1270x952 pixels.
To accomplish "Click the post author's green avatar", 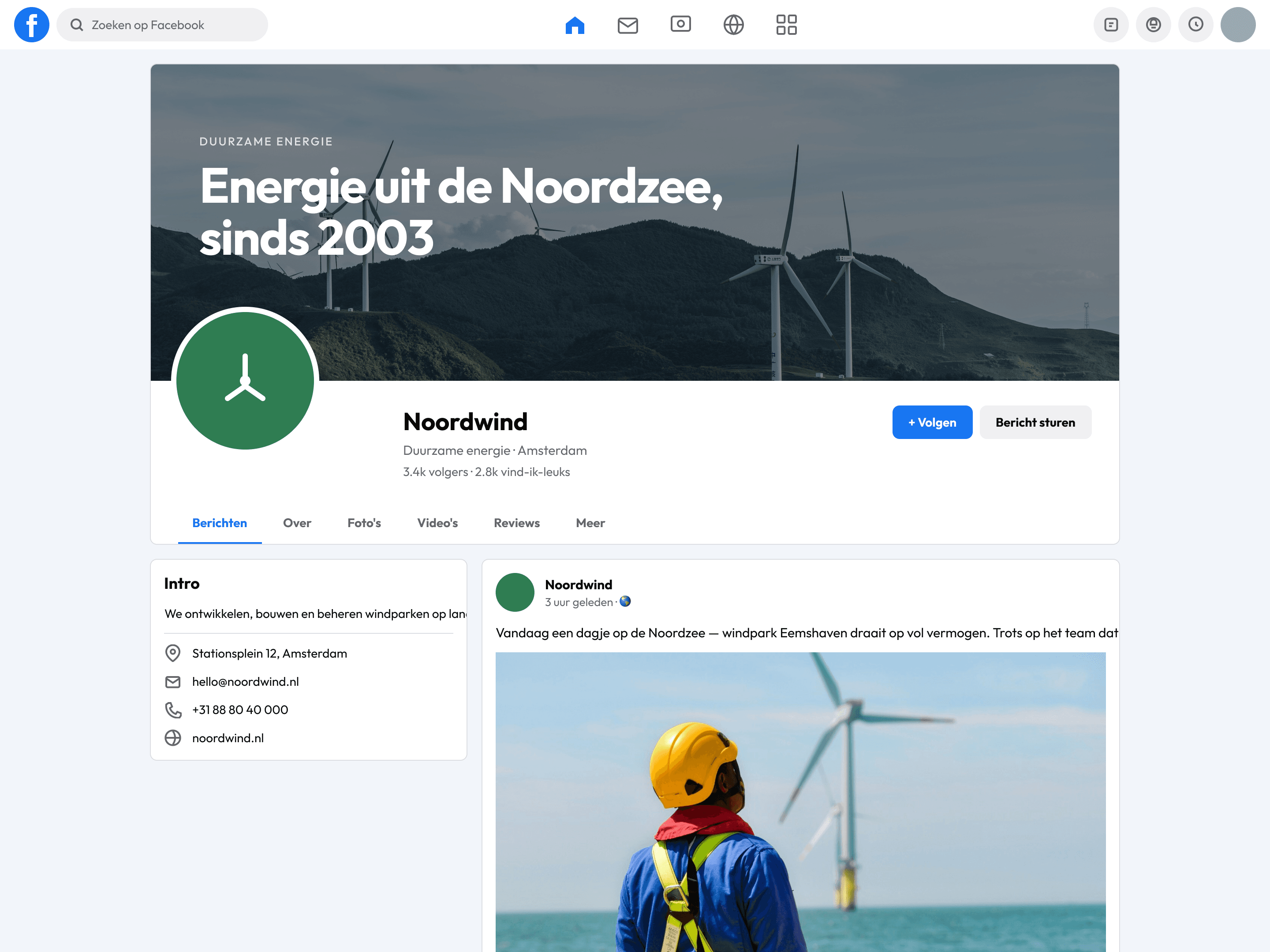I will tap(515, 592).
